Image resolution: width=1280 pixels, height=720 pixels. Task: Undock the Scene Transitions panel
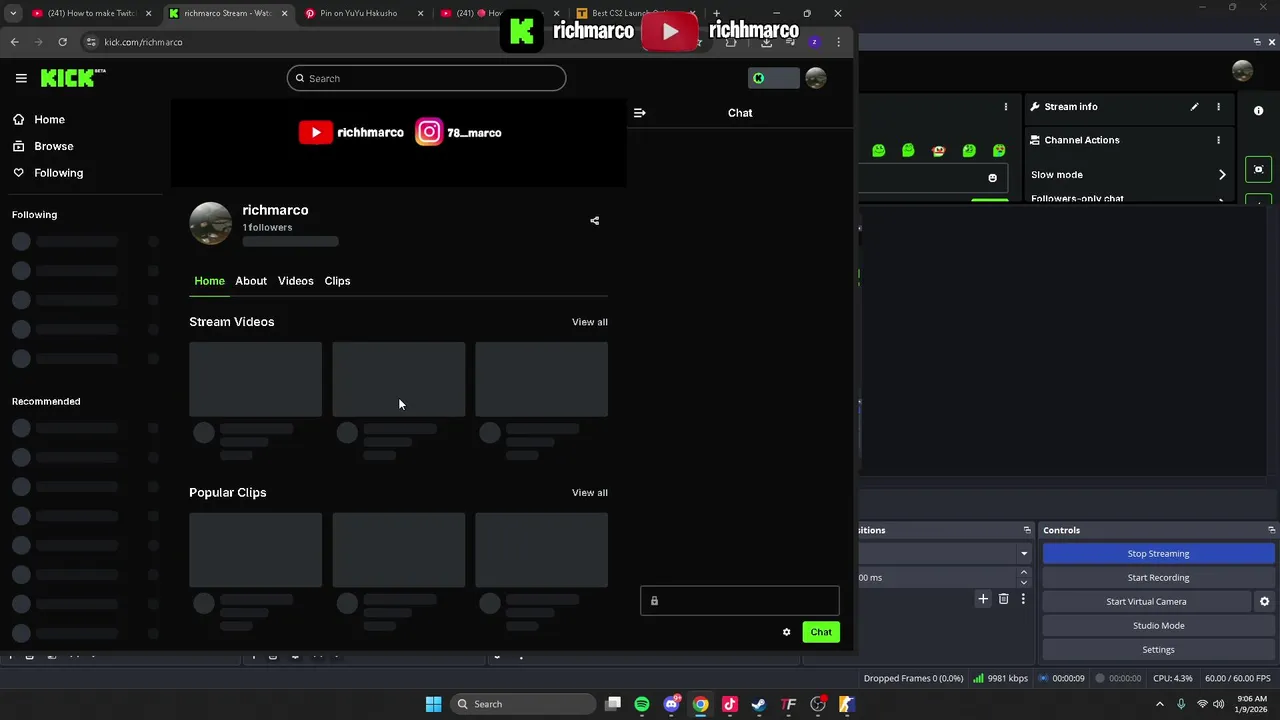[x=1027, y=530]
